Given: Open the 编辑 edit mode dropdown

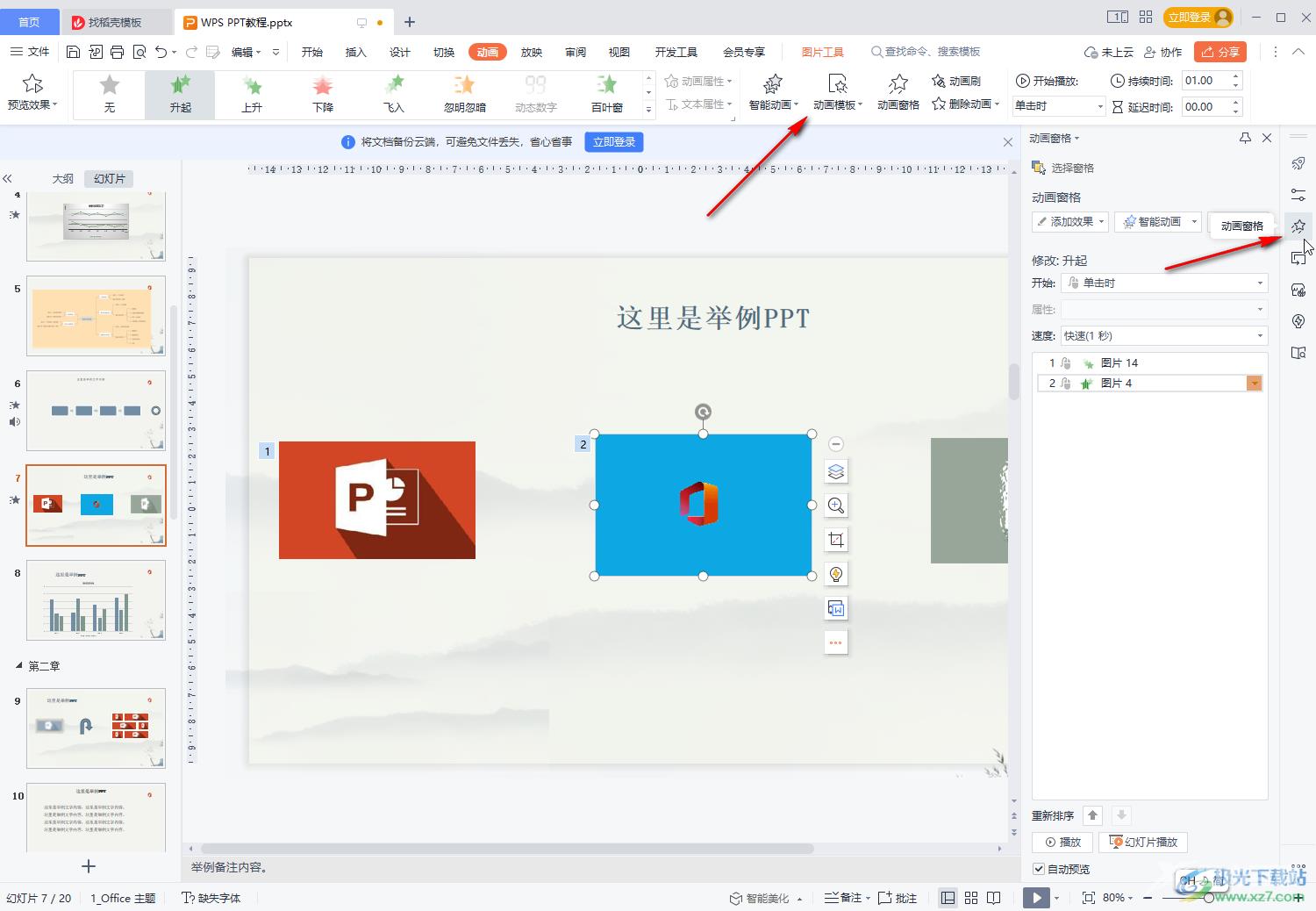Looking at the screenshot, I should [x=247, y=52].
